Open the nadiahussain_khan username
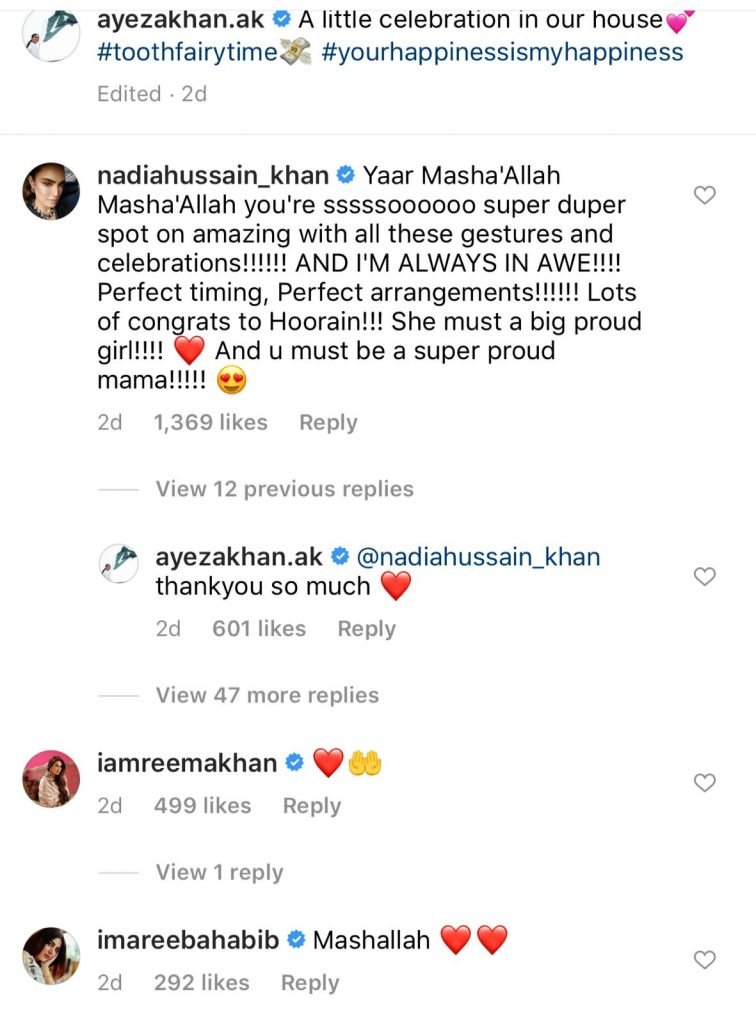756x1024 pixels. pyautogui.click(x=213, y=175)
